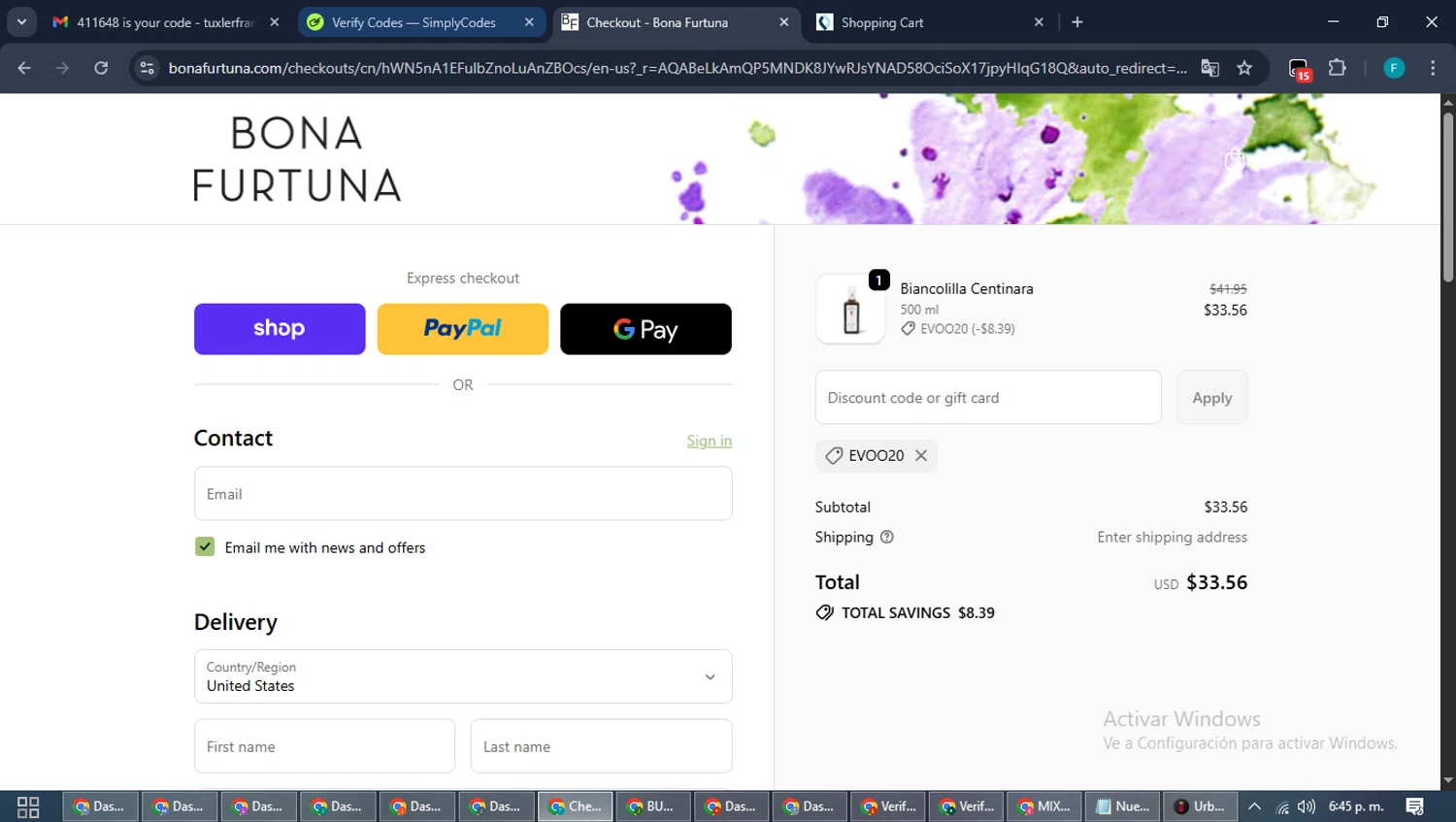Click the browser forward arrow
The width and height of the screenshot is (1456, 822).
pyautogui.click(x=62, y=68)
